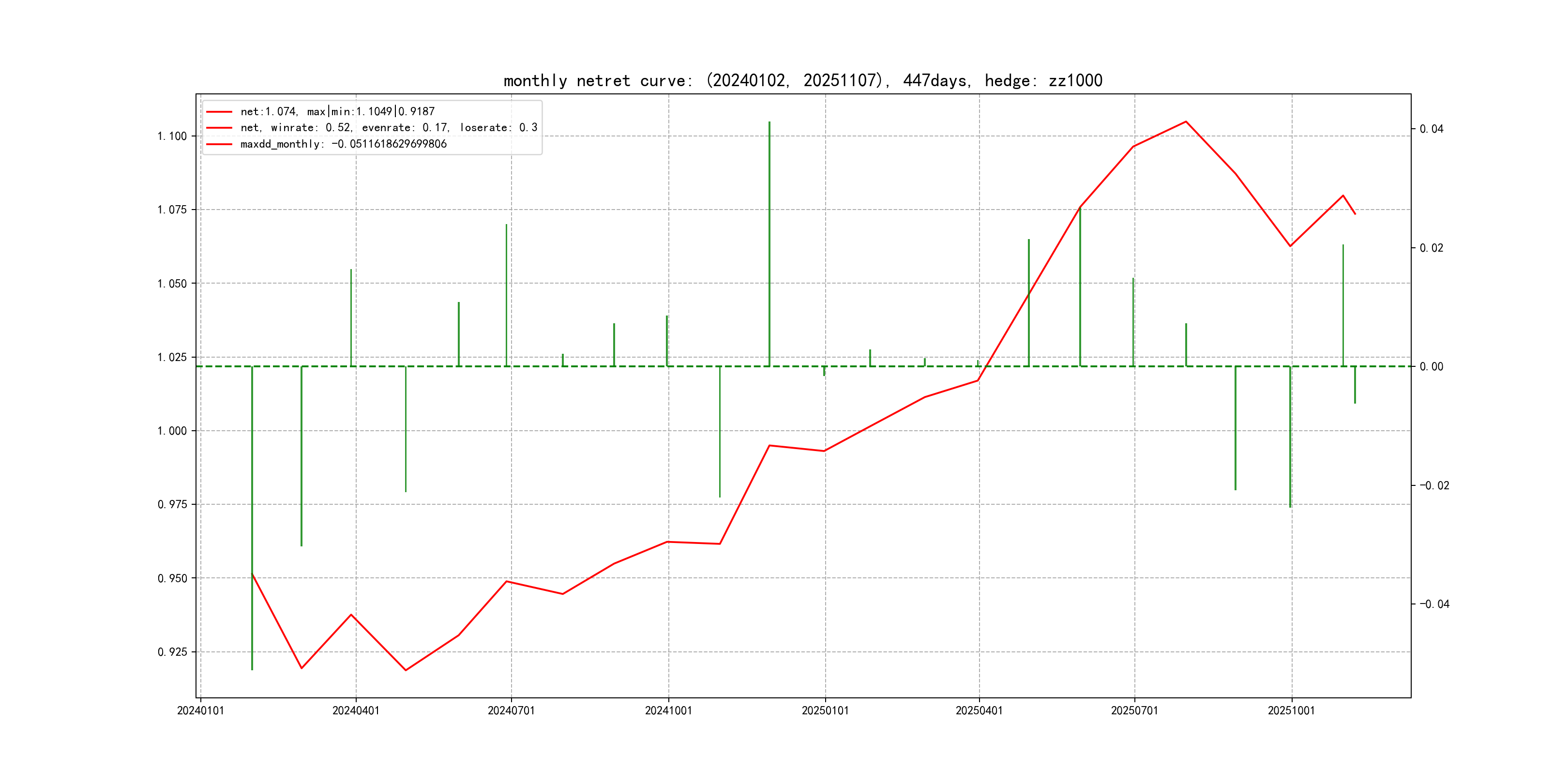Click the -0.02 right axis label

[1434, 485]
